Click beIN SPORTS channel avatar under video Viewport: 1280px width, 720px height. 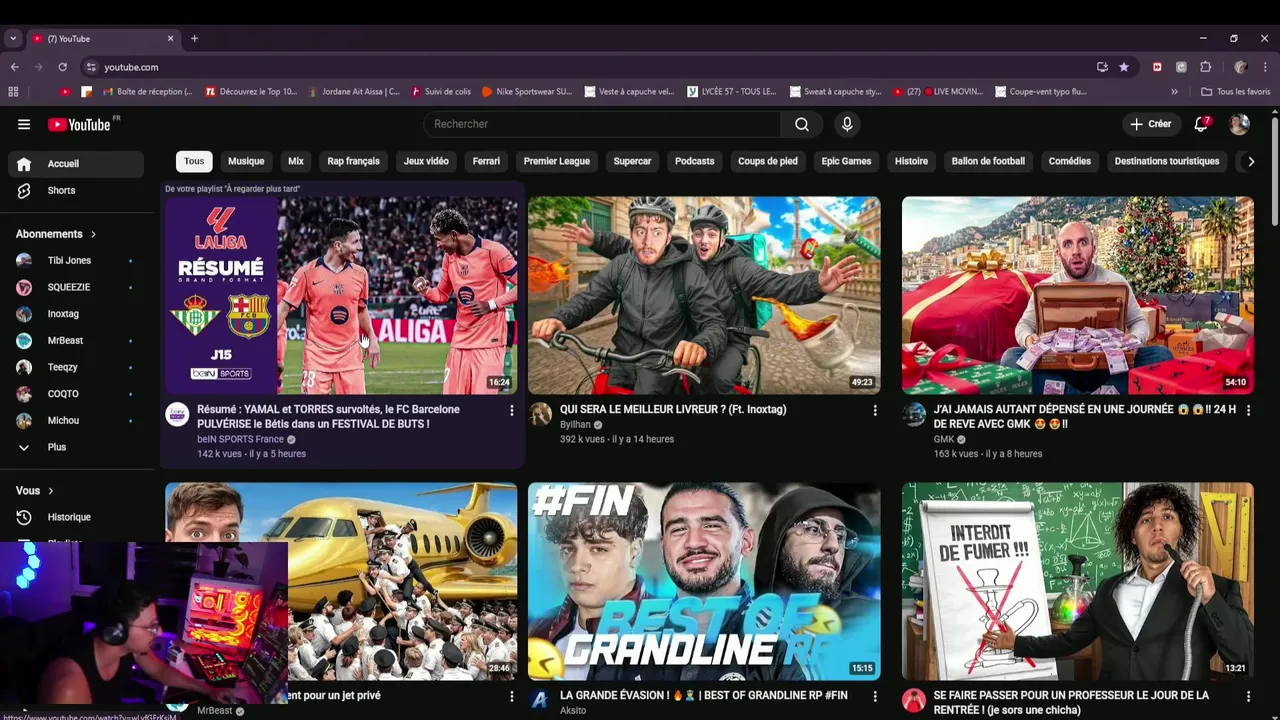[177, 415]
